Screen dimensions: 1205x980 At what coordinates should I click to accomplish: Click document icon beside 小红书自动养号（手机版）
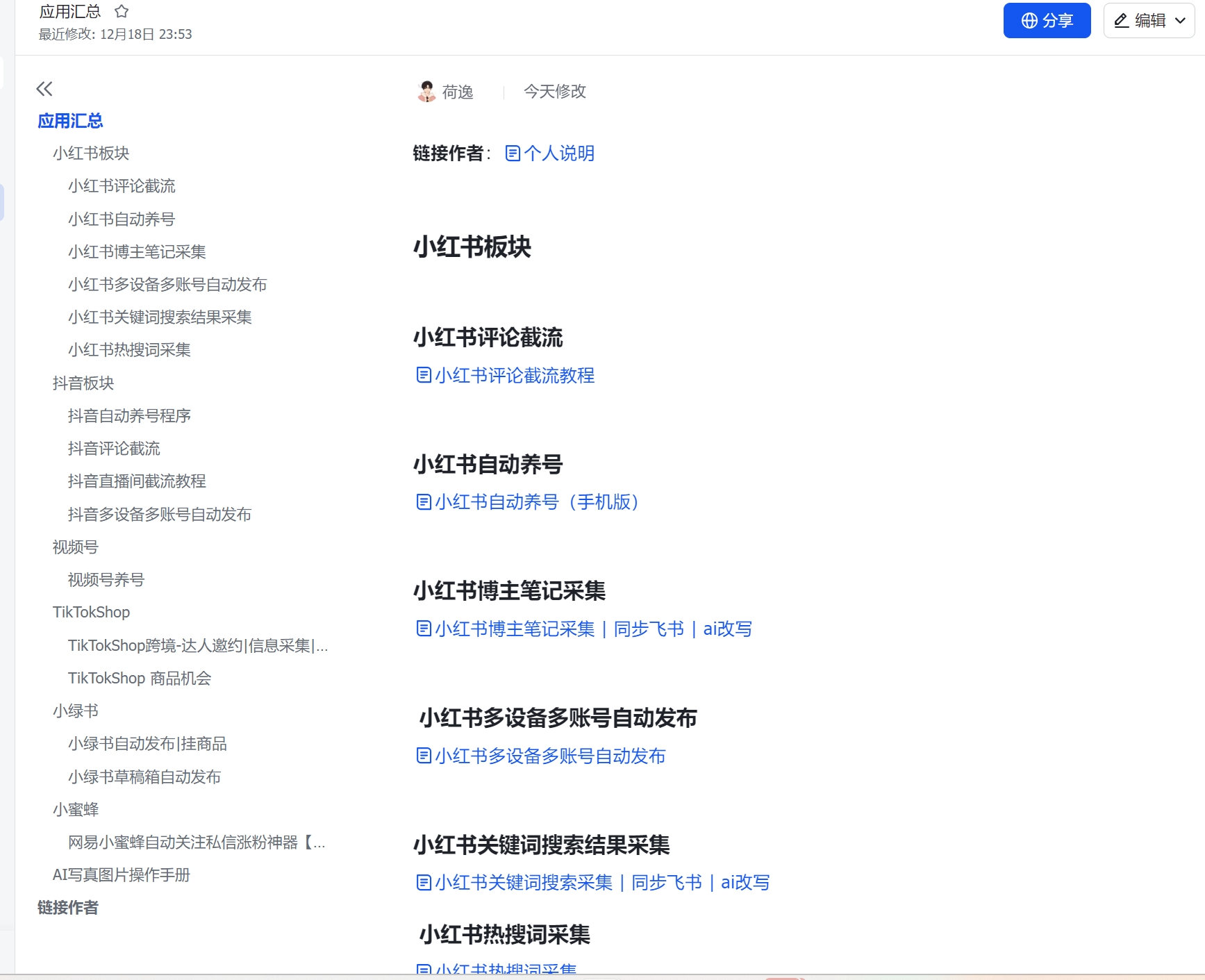pos(424,501)
